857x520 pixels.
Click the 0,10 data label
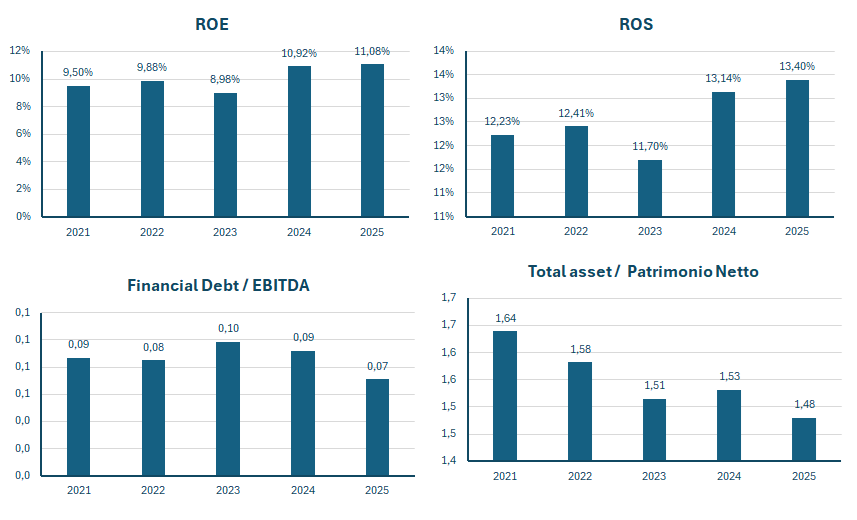click(228, 328)
